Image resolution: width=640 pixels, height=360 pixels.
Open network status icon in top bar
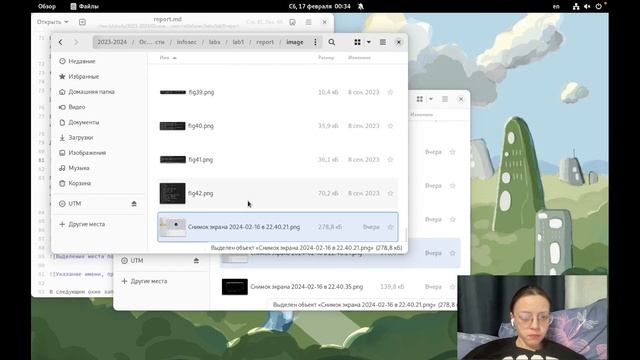tap(576, 6)
